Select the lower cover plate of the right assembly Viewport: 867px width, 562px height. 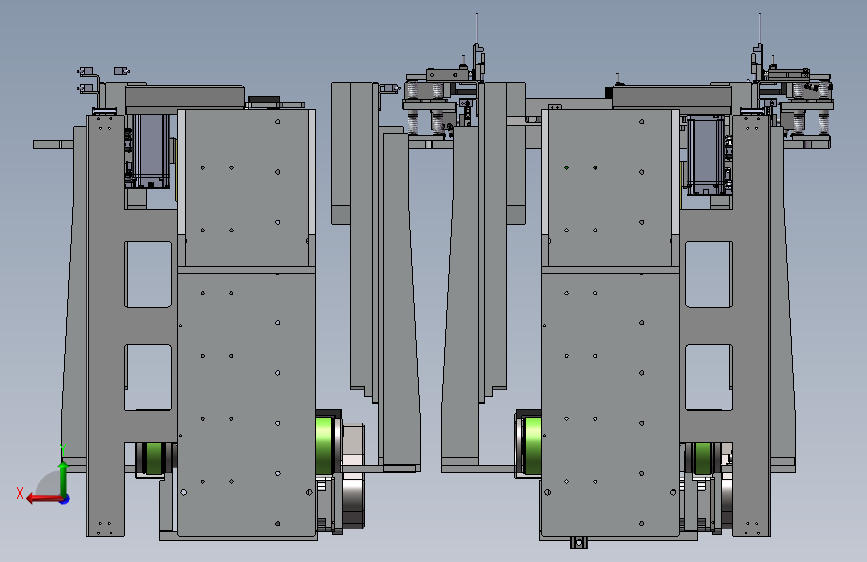pos(610,404)
